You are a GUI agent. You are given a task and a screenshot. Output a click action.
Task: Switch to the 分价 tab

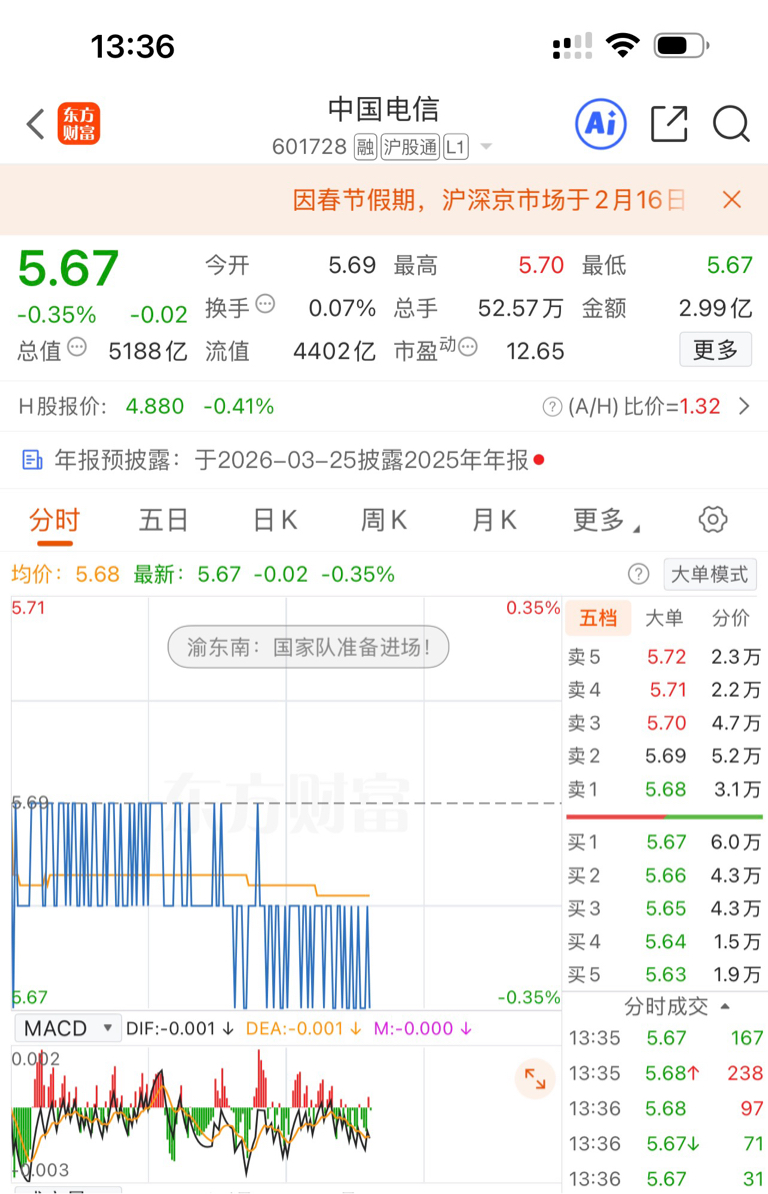(x=731, y=618)
